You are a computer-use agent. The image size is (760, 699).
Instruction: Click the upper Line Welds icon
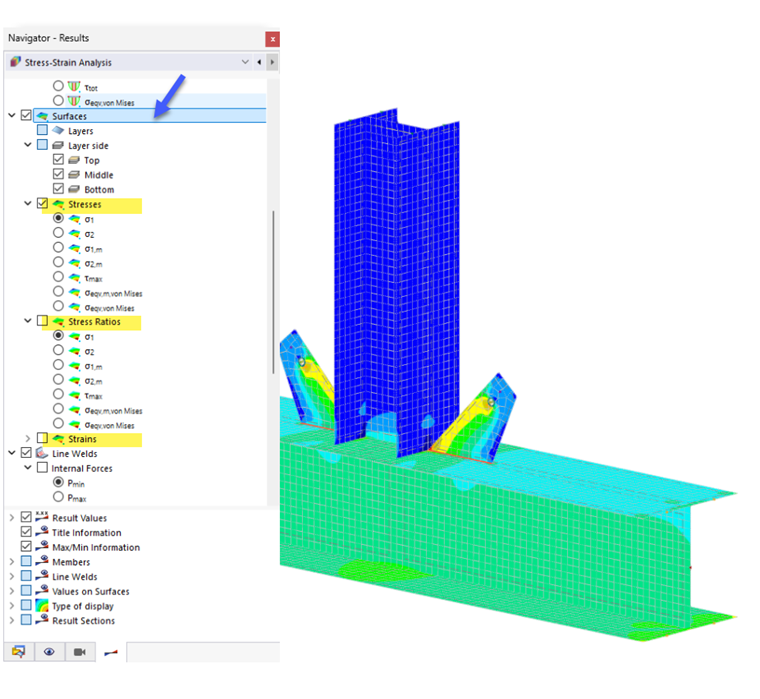[x=42, y=453]
